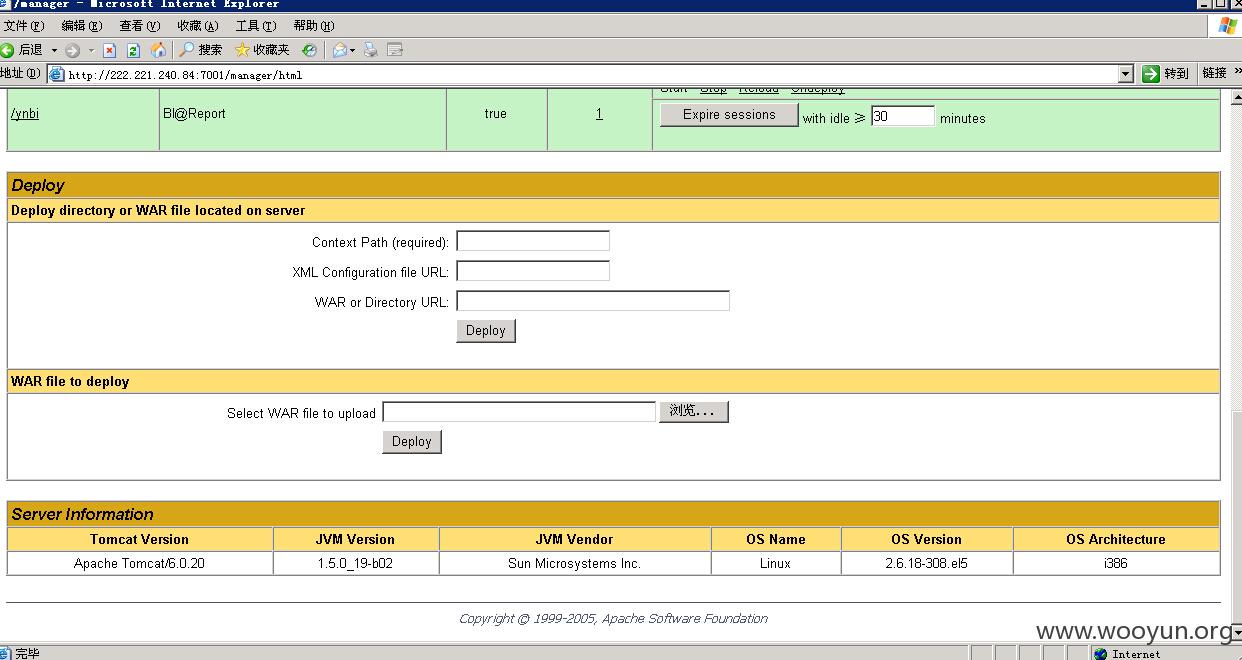The width and height of the screenshot is (1242, 660).
Task: Click the page icon in address bar
Action: tap(56, 74)
